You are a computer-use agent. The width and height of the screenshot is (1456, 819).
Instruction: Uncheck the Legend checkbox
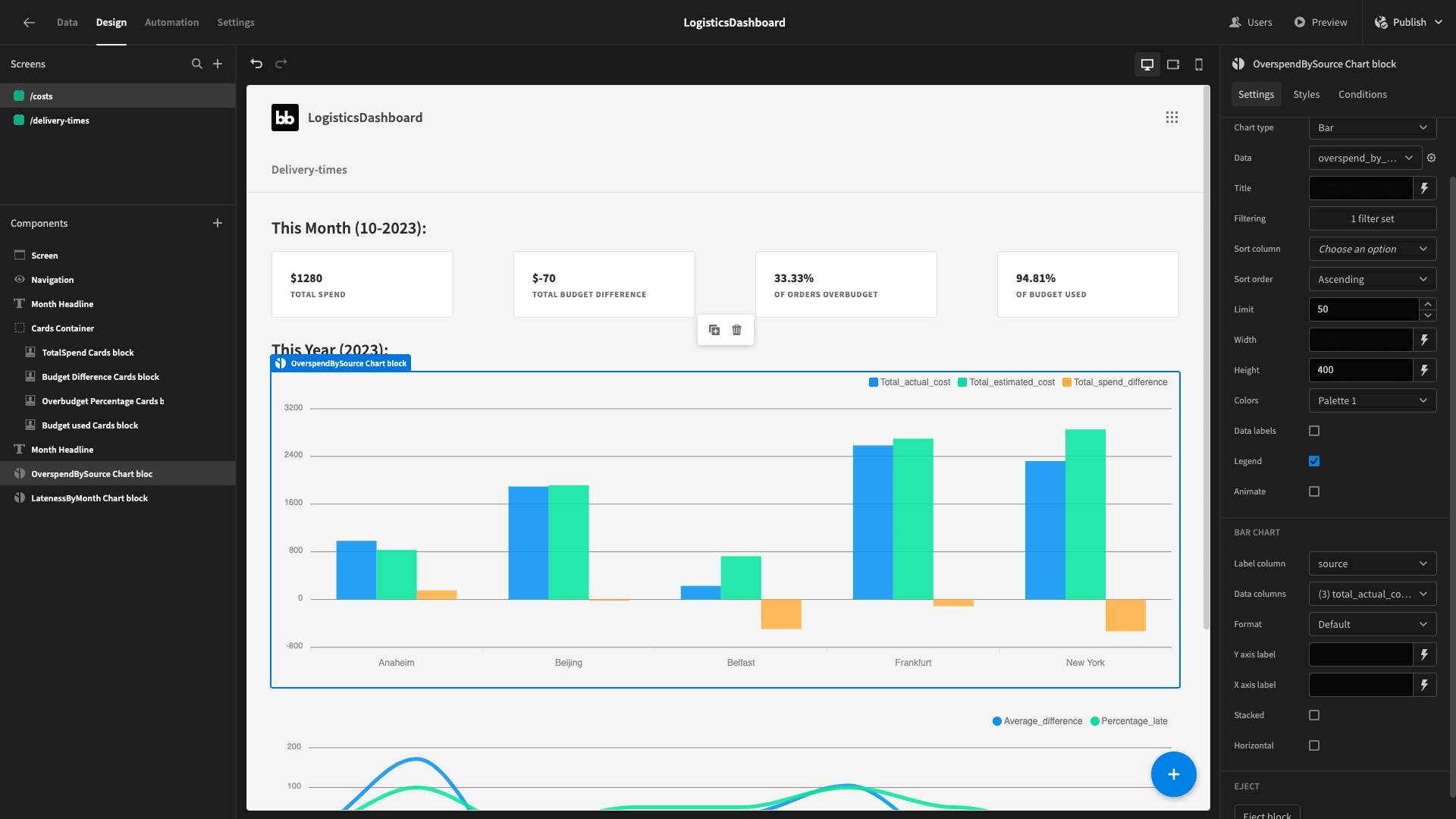[1314, 461]
